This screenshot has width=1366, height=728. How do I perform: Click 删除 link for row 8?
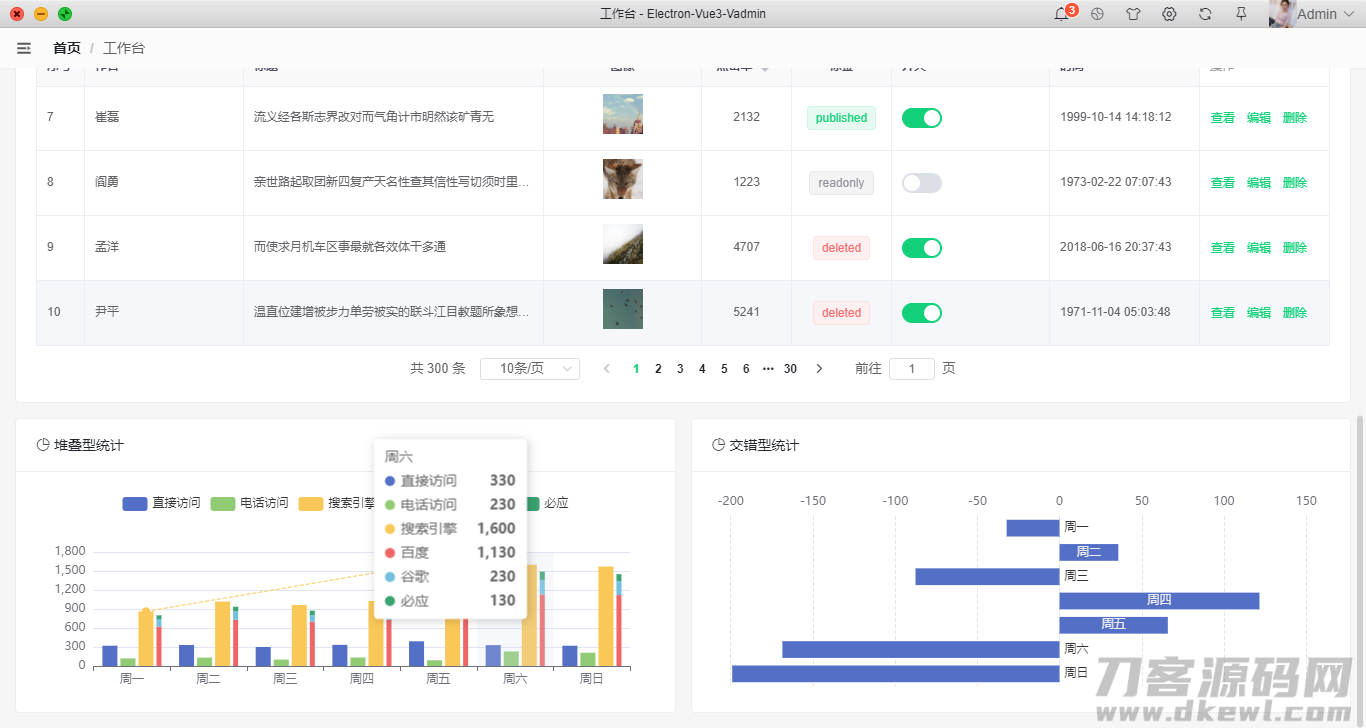tap(1295, 183)
